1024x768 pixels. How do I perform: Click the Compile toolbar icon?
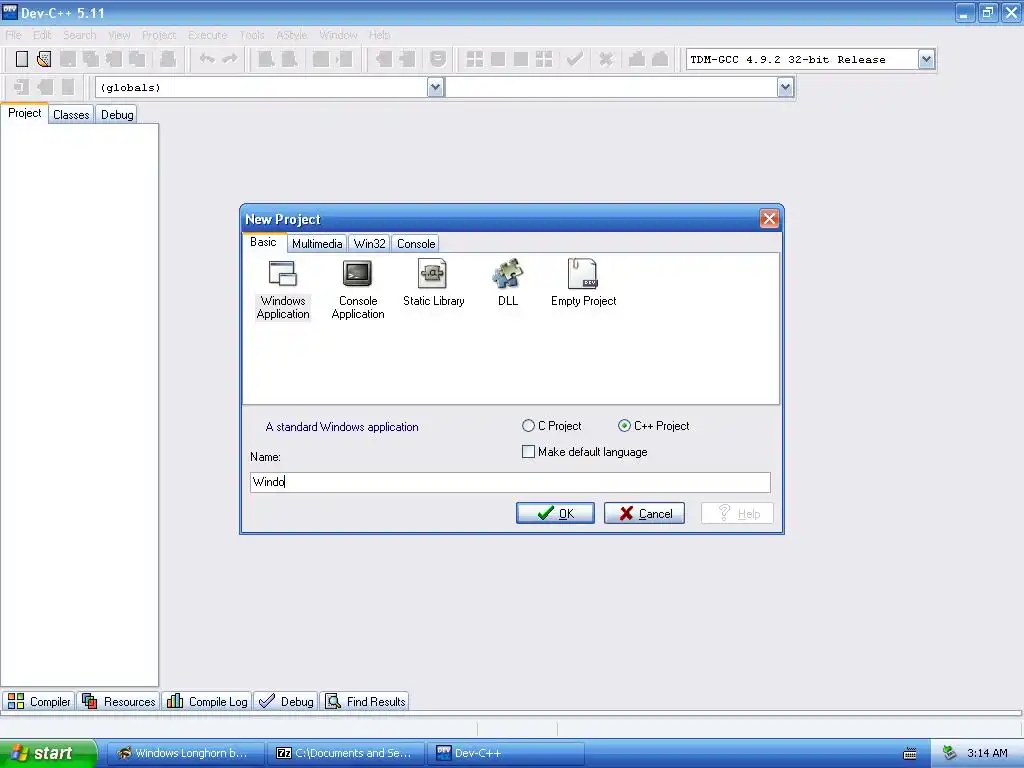click(475, 59)
